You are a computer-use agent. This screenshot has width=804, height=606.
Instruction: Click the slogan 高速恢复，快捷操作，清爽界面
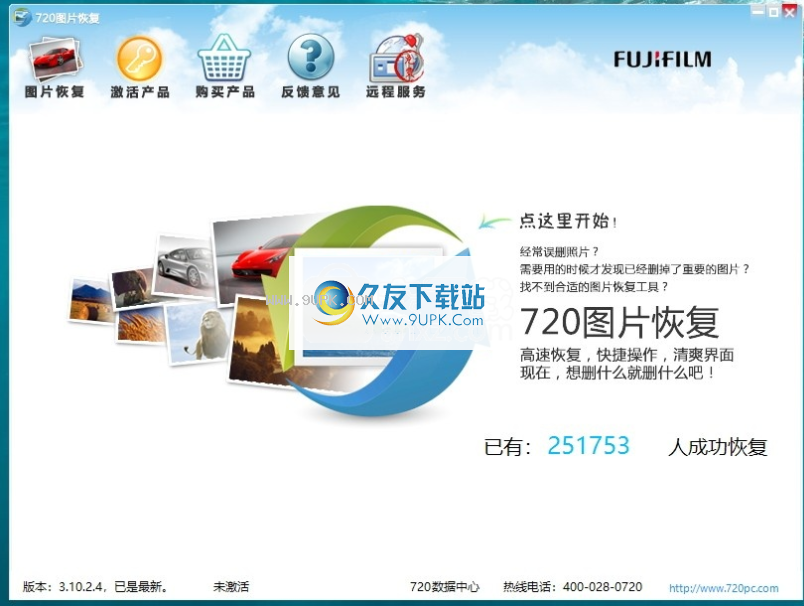coord(627,355)
